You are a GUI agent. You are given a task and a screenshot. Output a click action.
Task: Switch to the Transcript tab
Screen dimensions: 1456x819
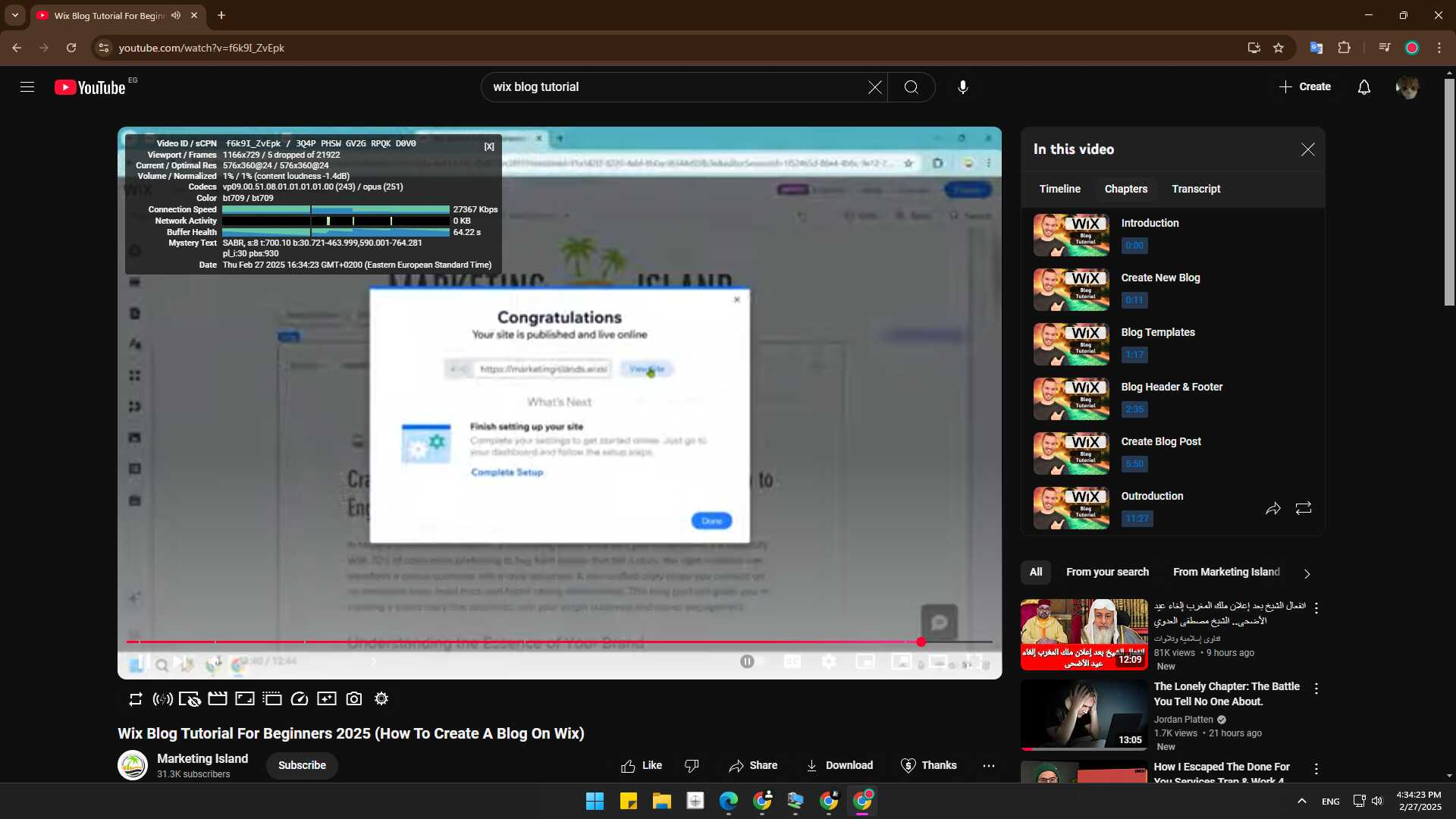coord(1196,189)
